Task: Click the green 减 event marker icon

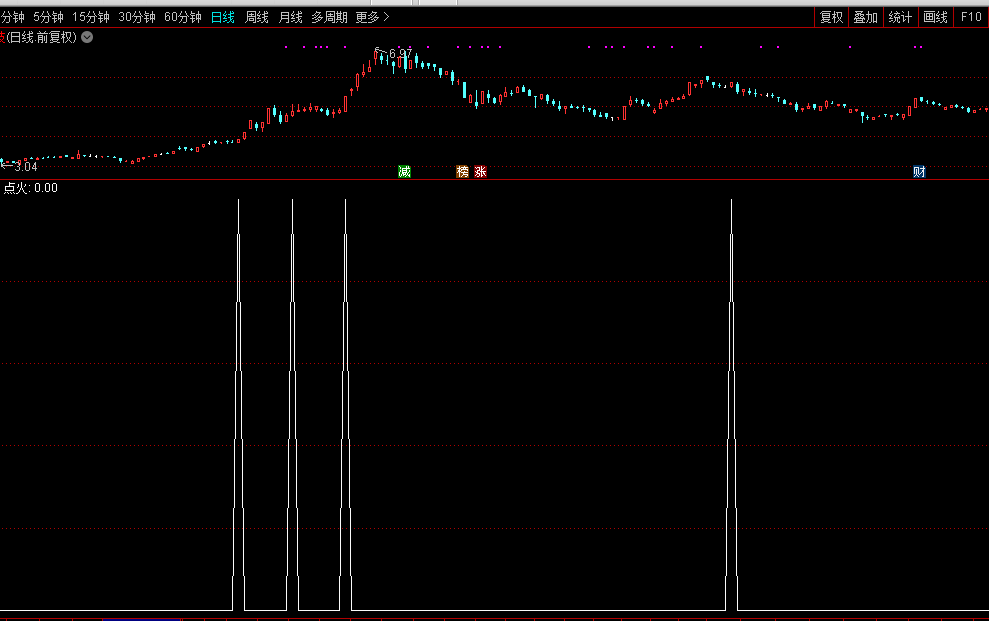Action: click(x=404, y=172)
